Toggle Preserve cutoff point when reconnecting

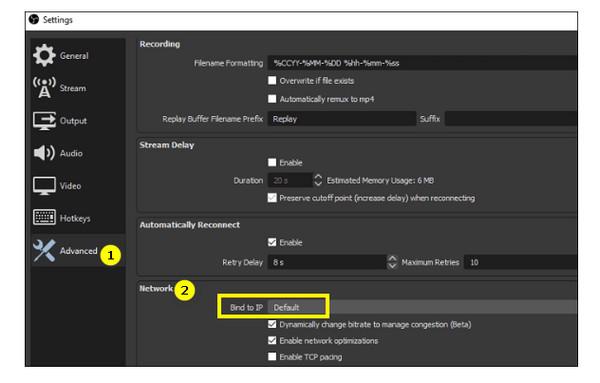coord(272,198)
